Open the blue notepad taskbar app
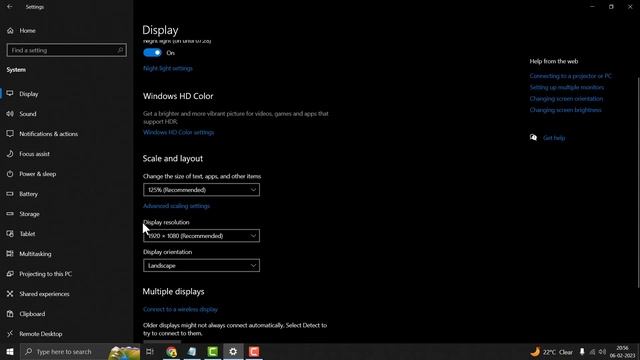Viewport: 640px width, 360px height. [x=192, y=351]
